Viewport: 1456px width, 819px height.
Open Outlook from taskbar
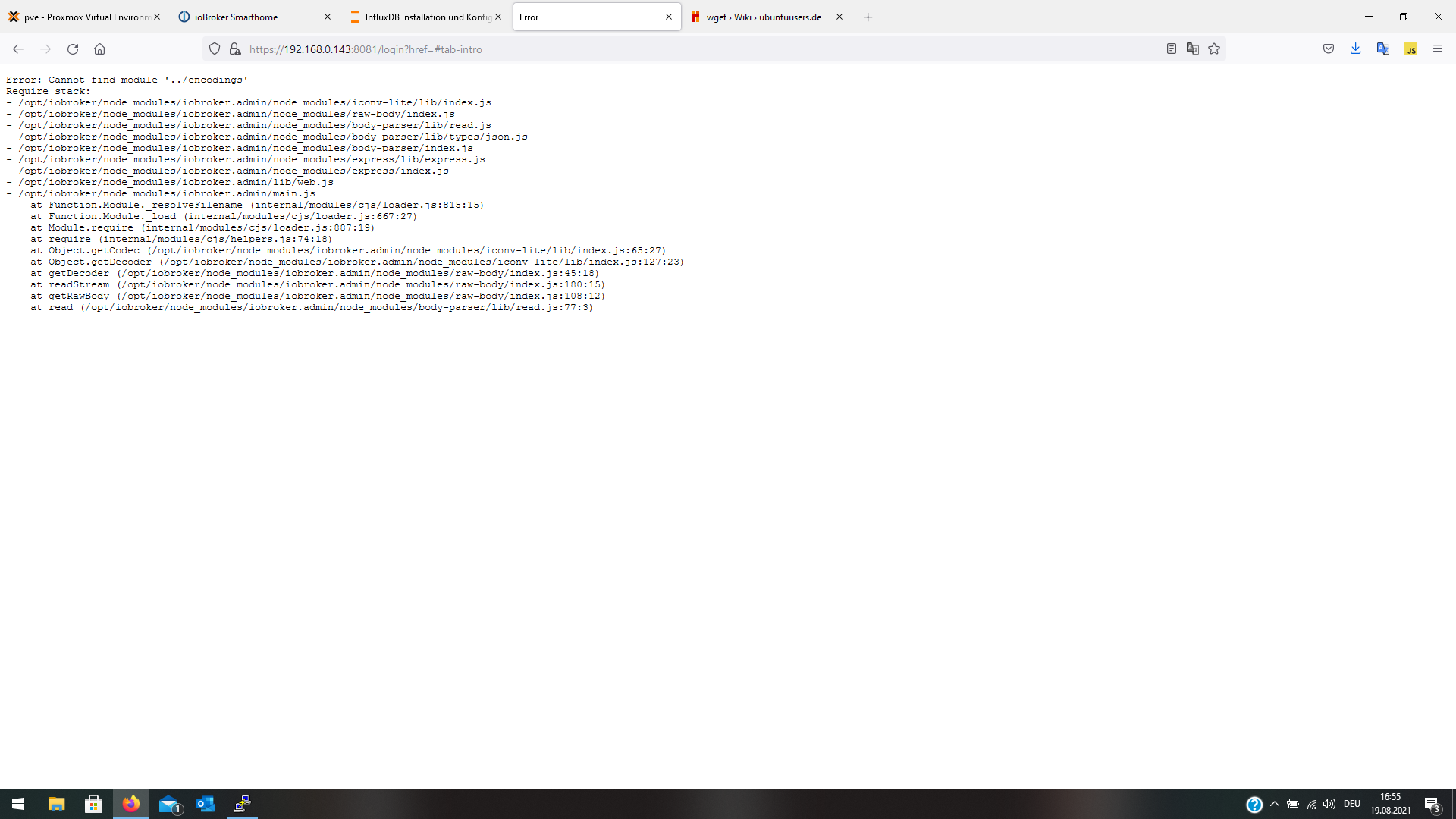coord(206,804)
